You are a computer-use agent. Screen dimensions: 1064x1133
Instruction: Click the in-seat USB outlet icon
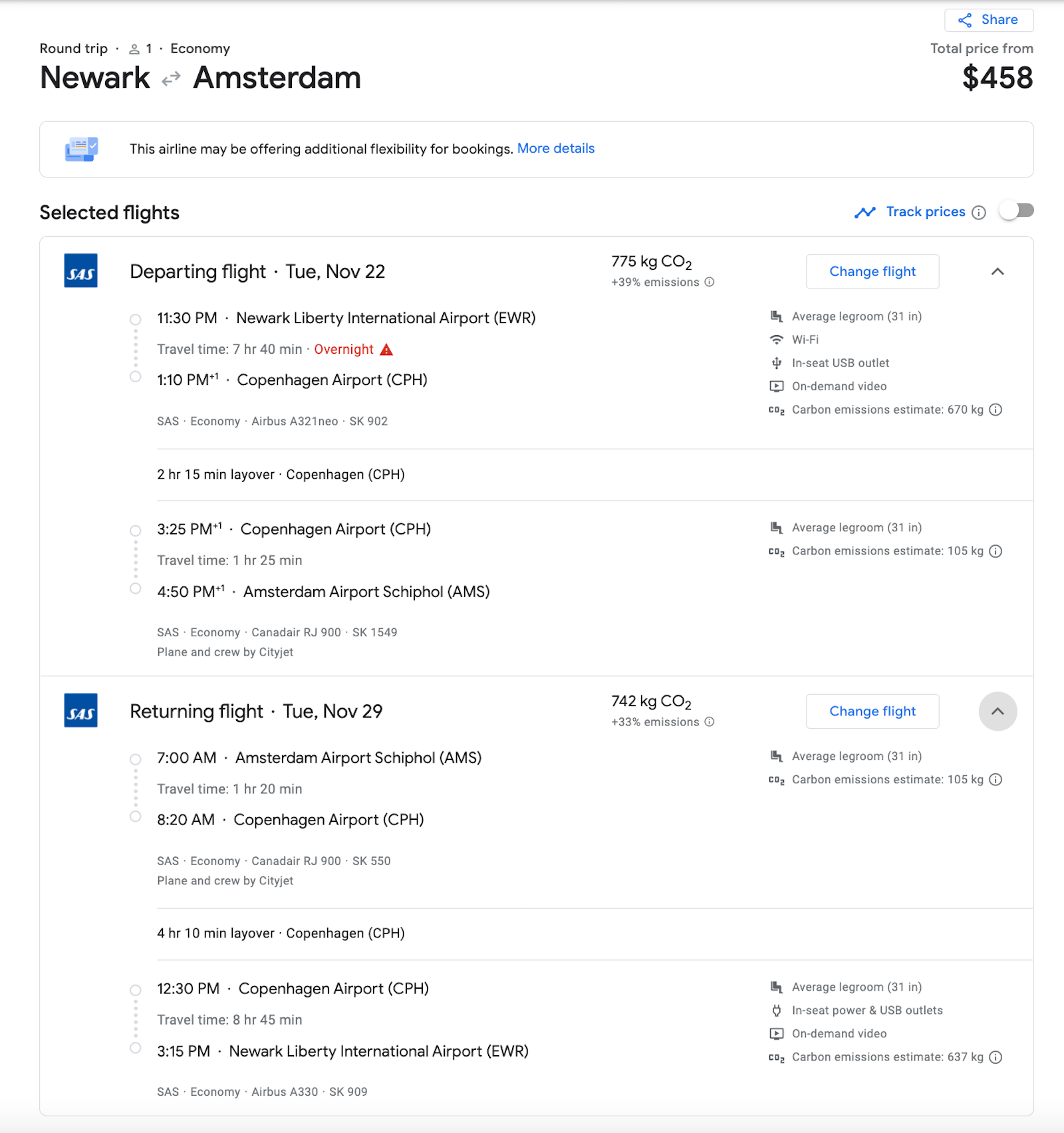coord(775,363)
